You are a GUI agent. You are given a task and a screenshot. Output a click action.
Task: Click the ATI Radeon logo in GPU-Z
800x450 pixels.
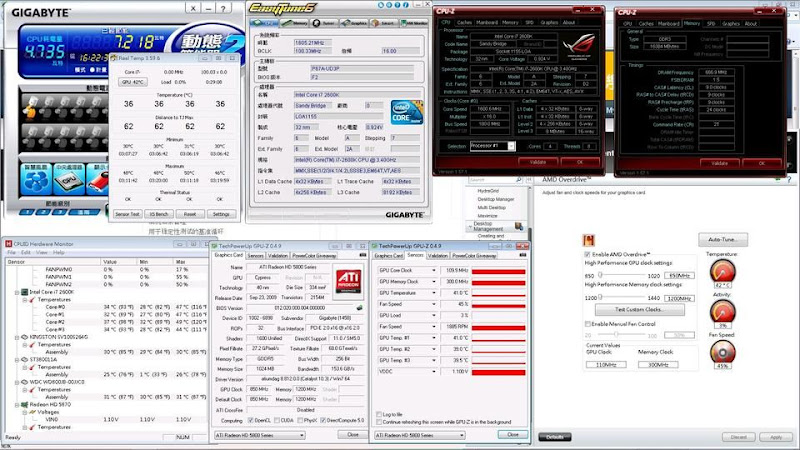point(348,281)
